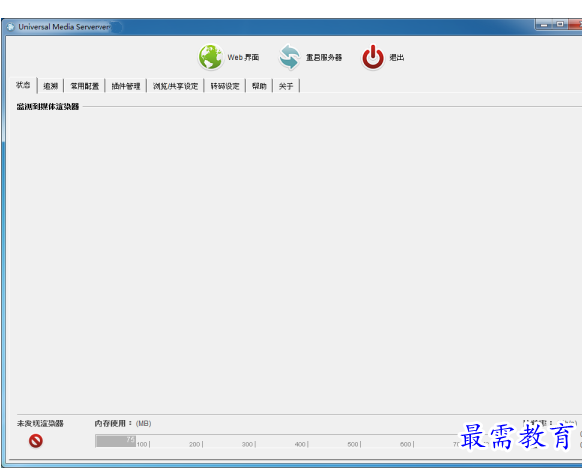The image size is (582, 468).
Task: Select the 插件管理 tab
Action: [126, 86]
